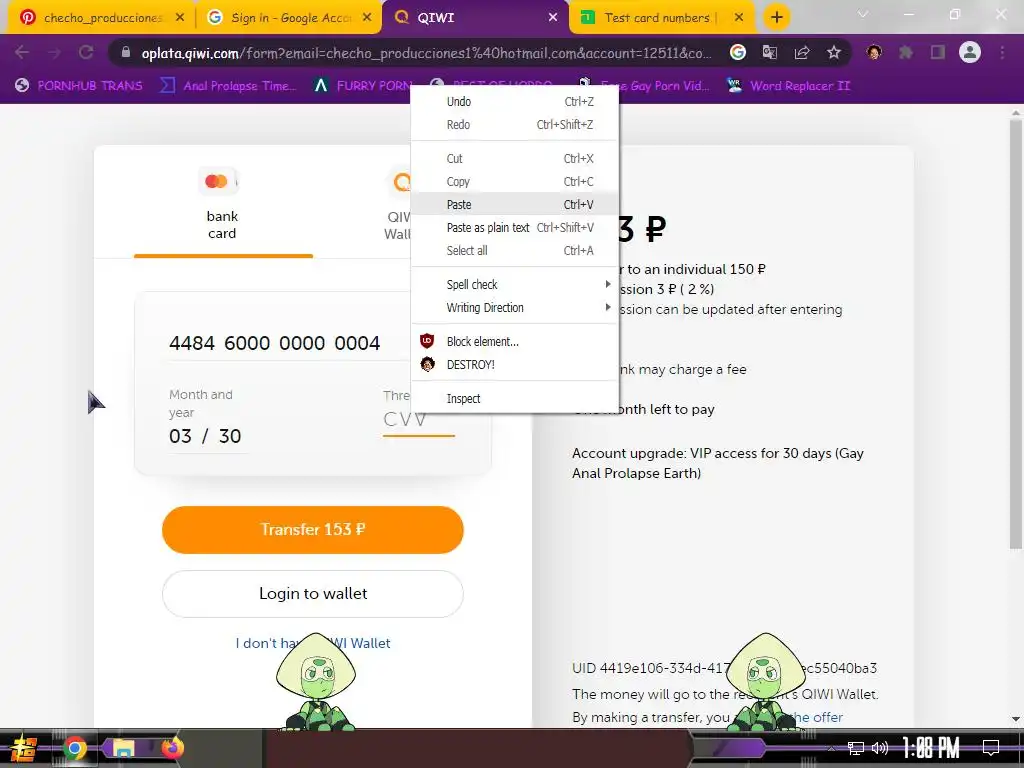This screenshot has height=768, width=1024.
Task: Reload the QIWI page
Action: tap(86, 52)
